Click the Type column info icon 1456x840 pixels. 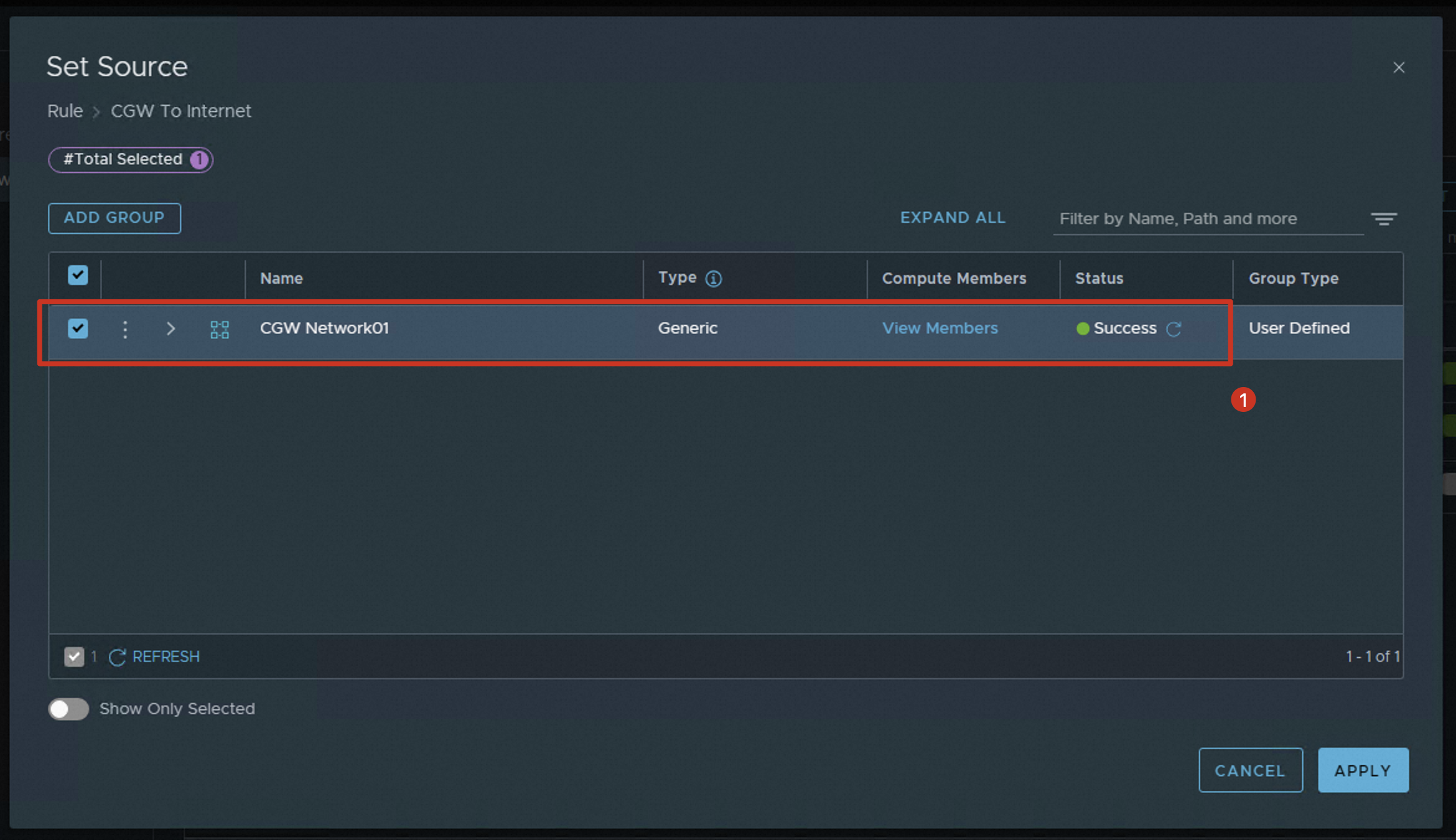point(713,279)
